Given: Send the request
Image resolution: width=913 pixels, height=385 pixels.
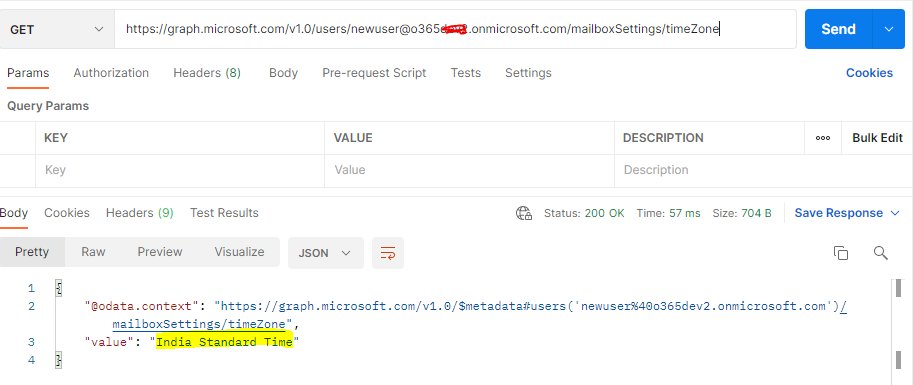Looking at the screenshot, I should pyautogui.click(x=838, y=29).
